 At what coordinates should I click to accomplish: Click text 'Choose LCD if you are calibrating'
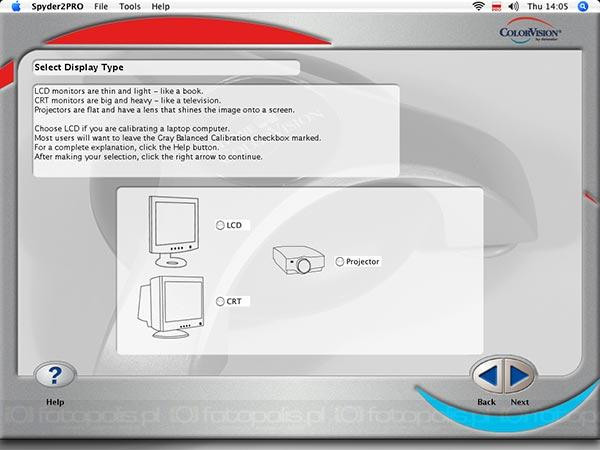click(x=93, y=129)
